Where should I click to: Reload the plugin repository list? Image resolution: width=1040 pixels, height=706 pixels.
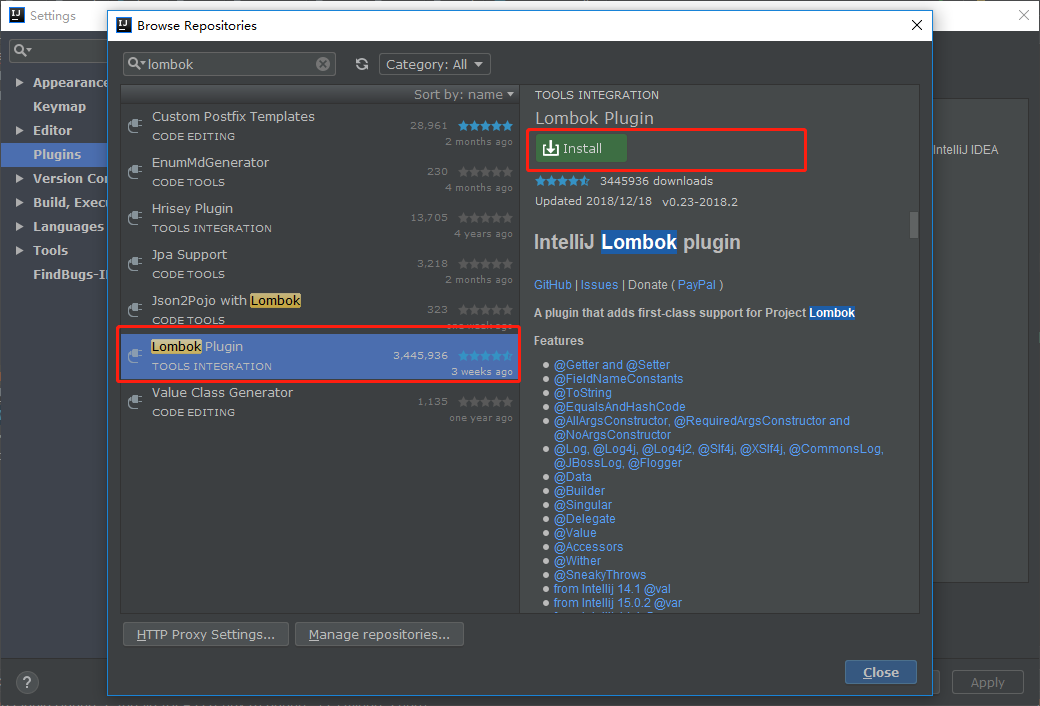coord(361,64)
